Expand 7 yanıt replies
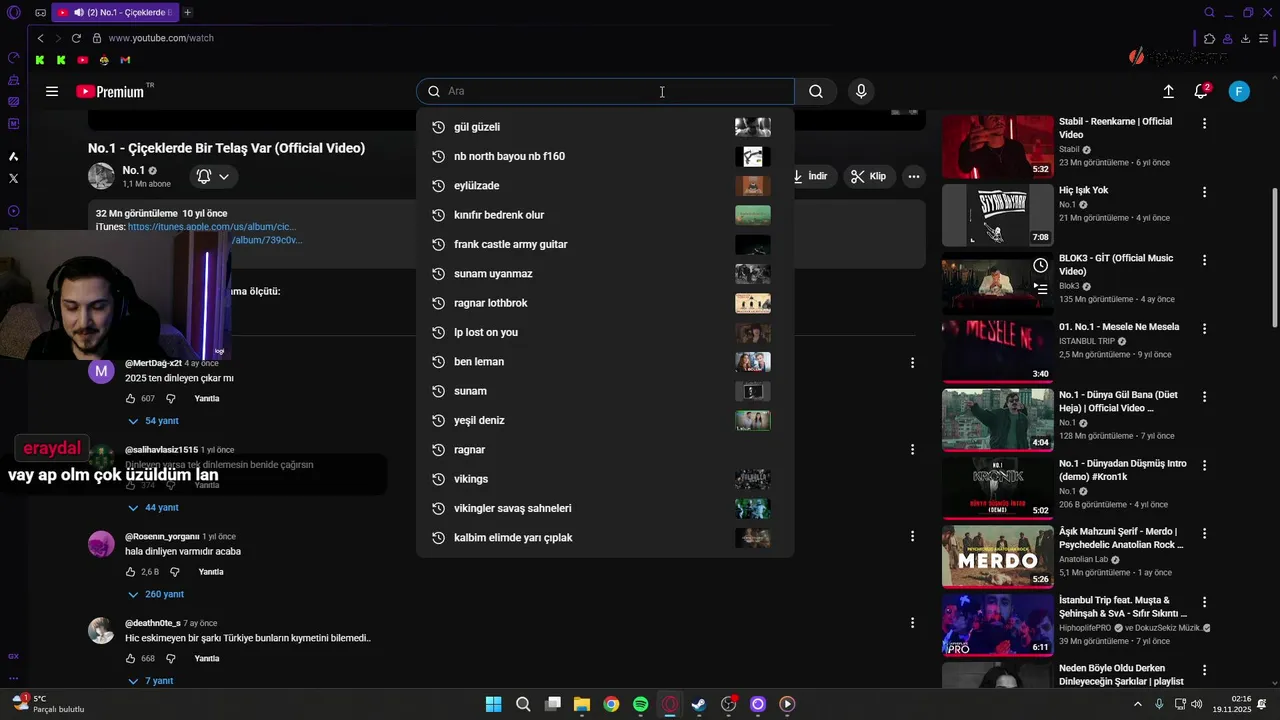The height and width of the screenshot is (720, 1280). coord(150,681)
